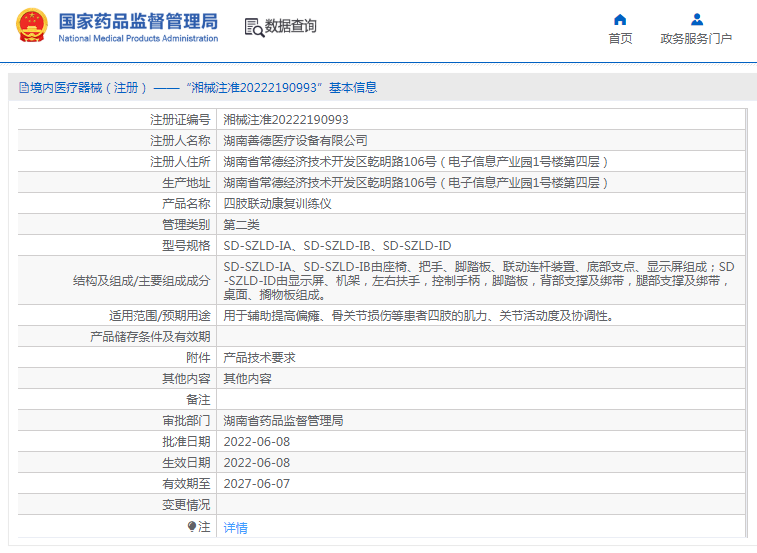This screenshot has height=553, width=757.
Task: Click the 注册人名称 row label
Action: (x=180, y=141)
